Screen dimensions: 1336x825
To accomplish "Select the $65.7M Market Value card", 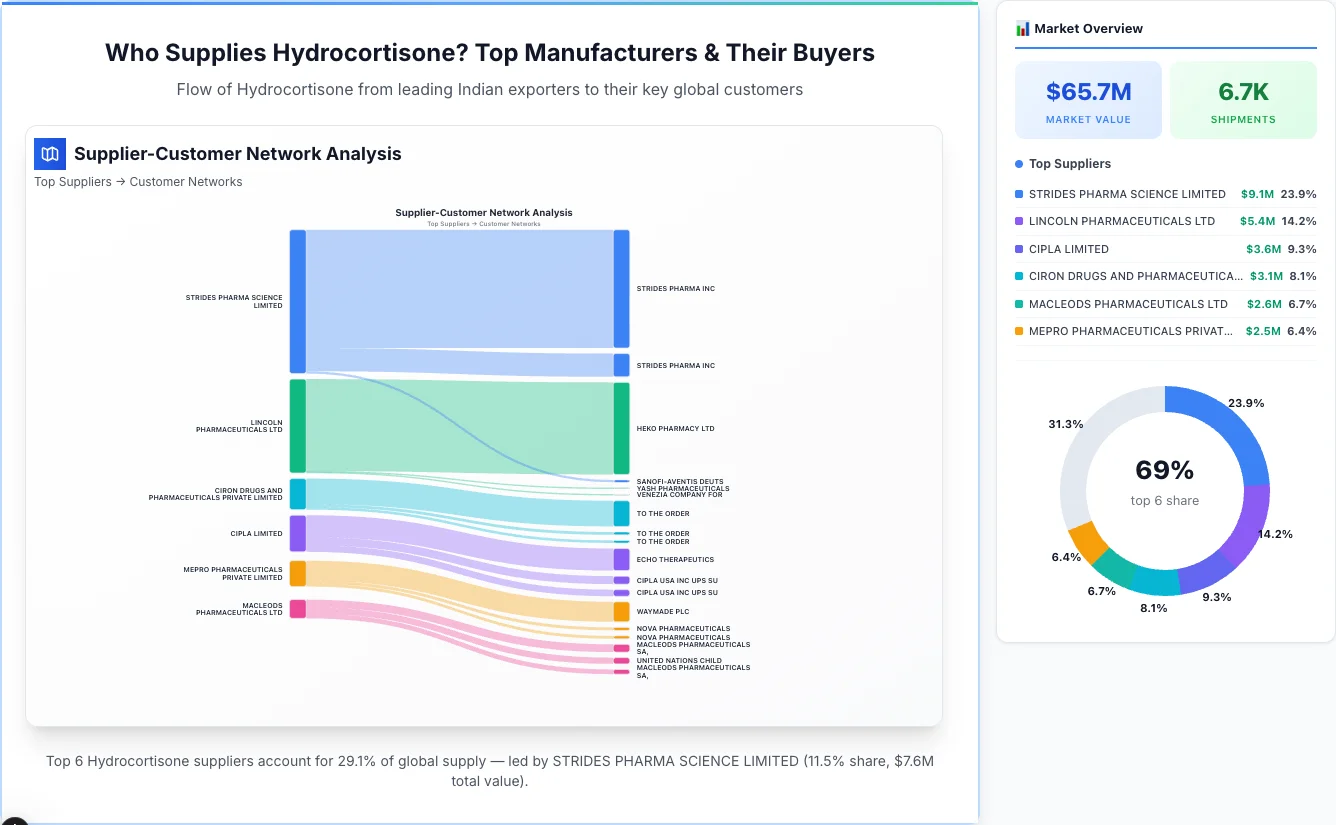I will click(1088, 99).
